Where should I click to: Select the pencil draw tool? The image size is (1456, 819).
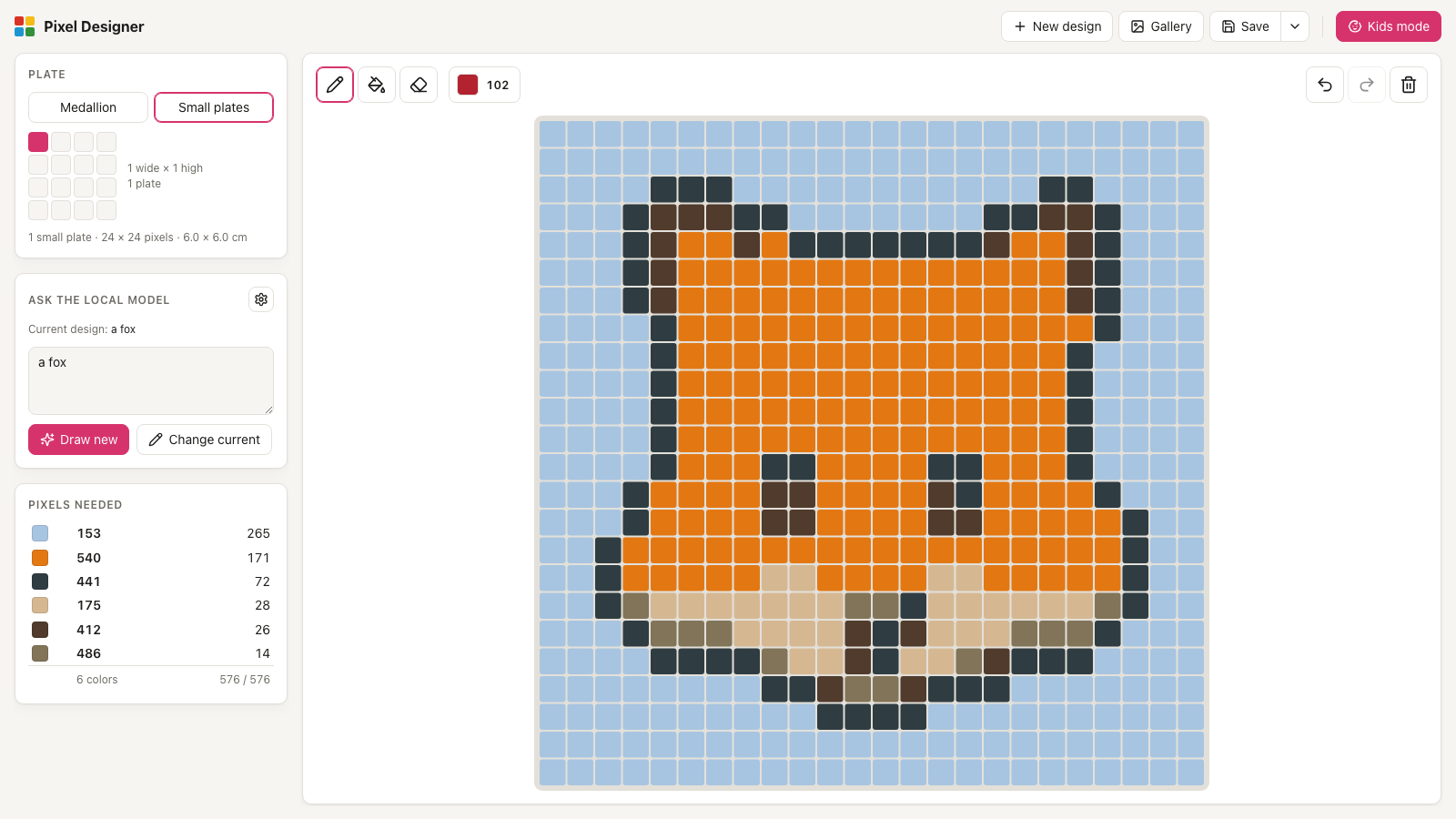coord(335,85)
